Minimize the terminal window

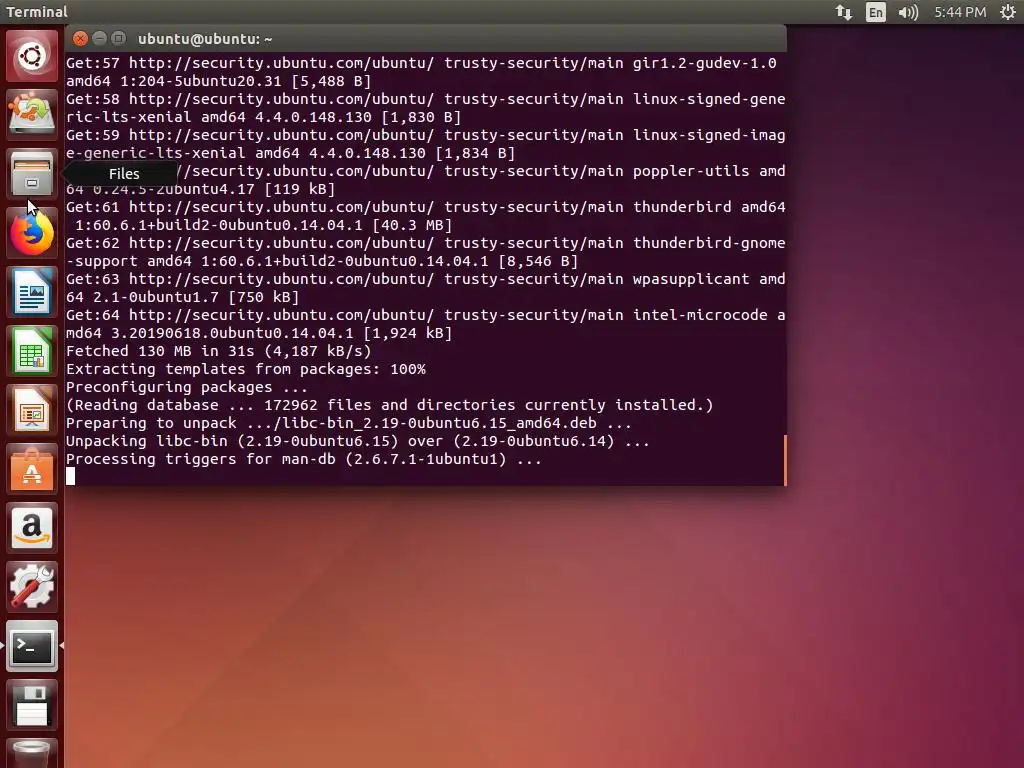pyautogui.click(x=99, y=39)
